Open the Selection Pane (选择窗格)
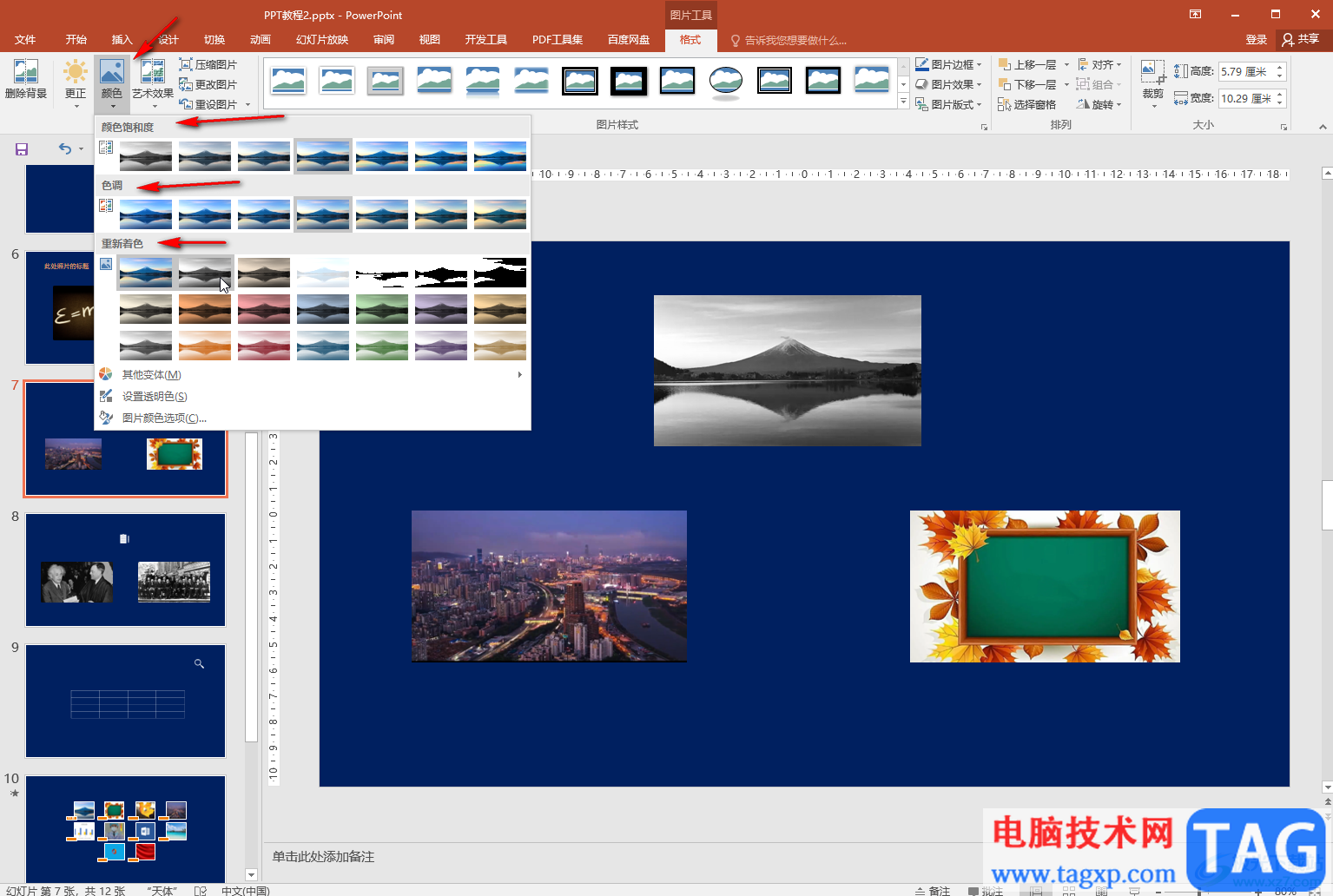This screenshot has width=1333, height=896. tap(1027, 104)
